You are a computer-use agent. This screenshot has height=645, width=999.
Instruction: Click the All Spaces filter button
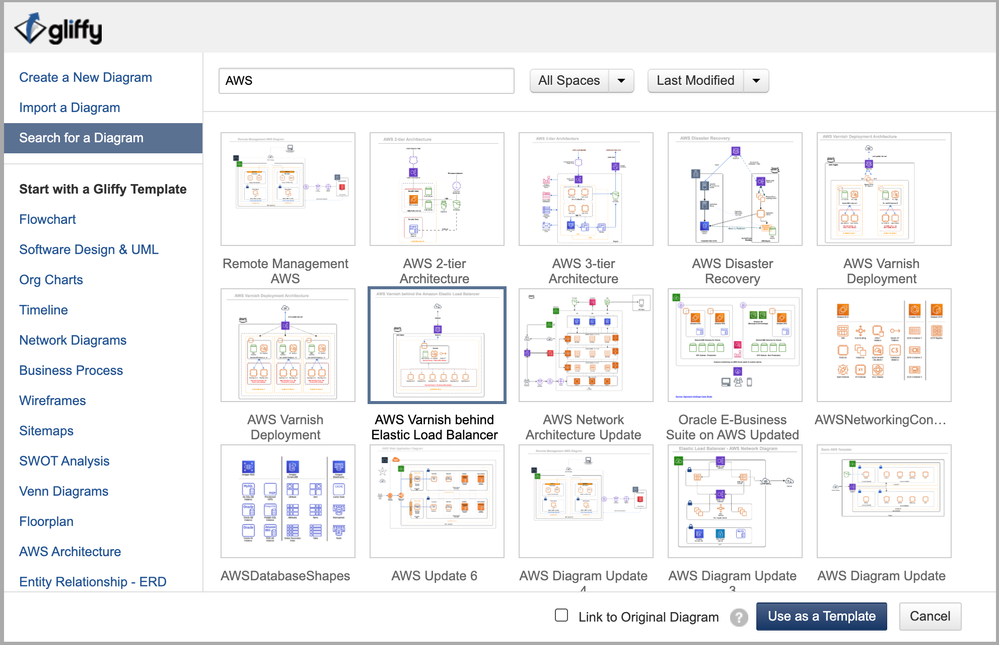point(569,81)
